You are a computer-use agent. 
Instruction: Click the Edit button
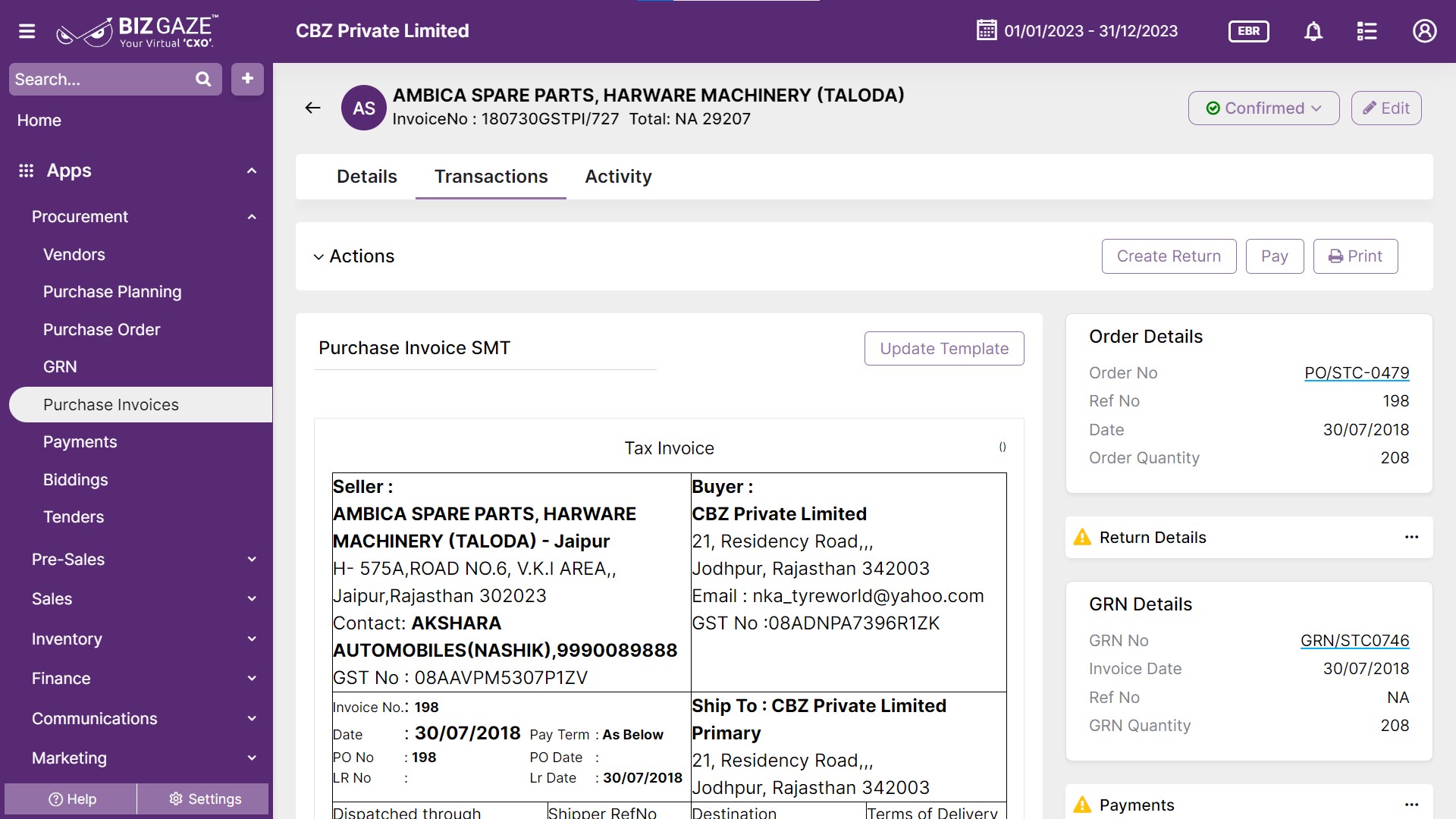(1385, 108)
